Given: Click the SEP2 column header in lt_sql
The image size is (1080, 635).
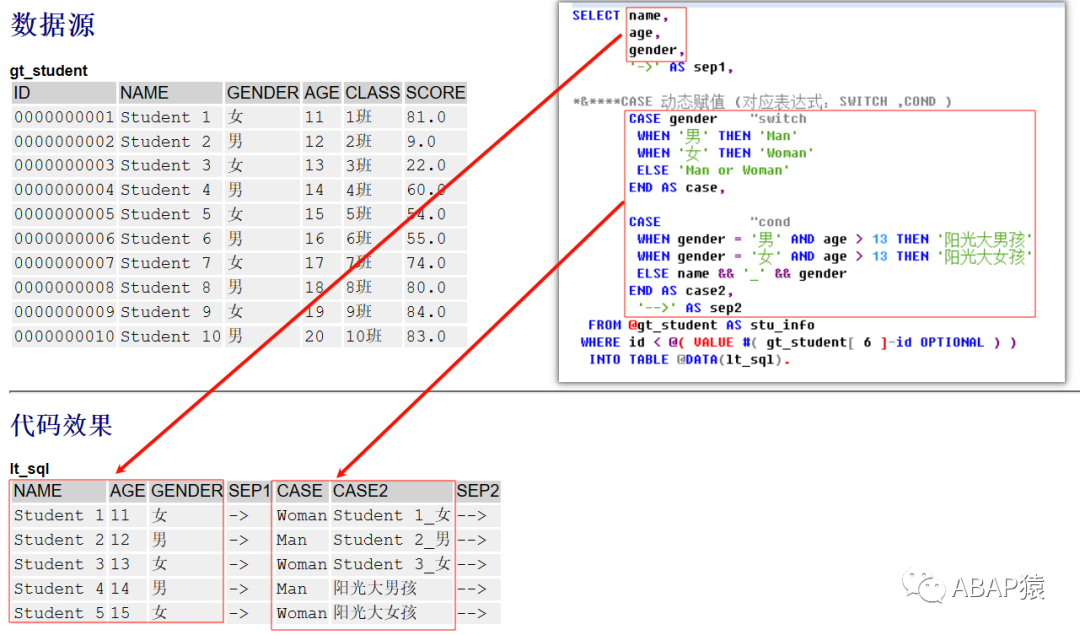Looking at the screenshot, I should pos(477,491).
